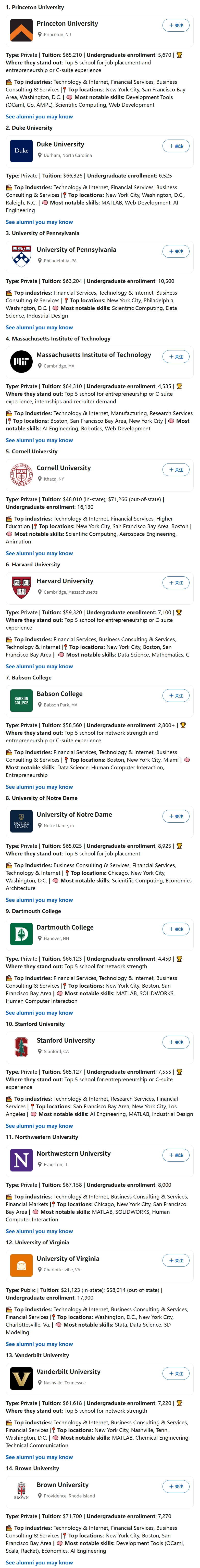Open the Stanford University name heading
The image size is (200, 1568).
tap(66, 1040)
